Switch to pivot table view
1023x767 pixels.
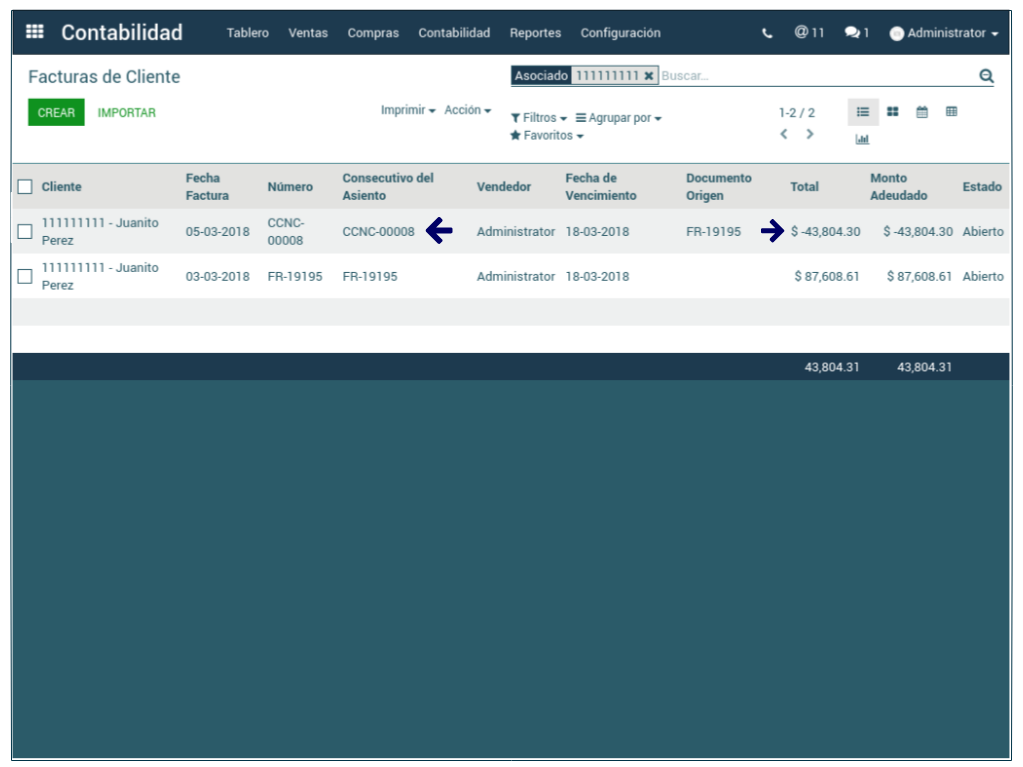(951, 112)
